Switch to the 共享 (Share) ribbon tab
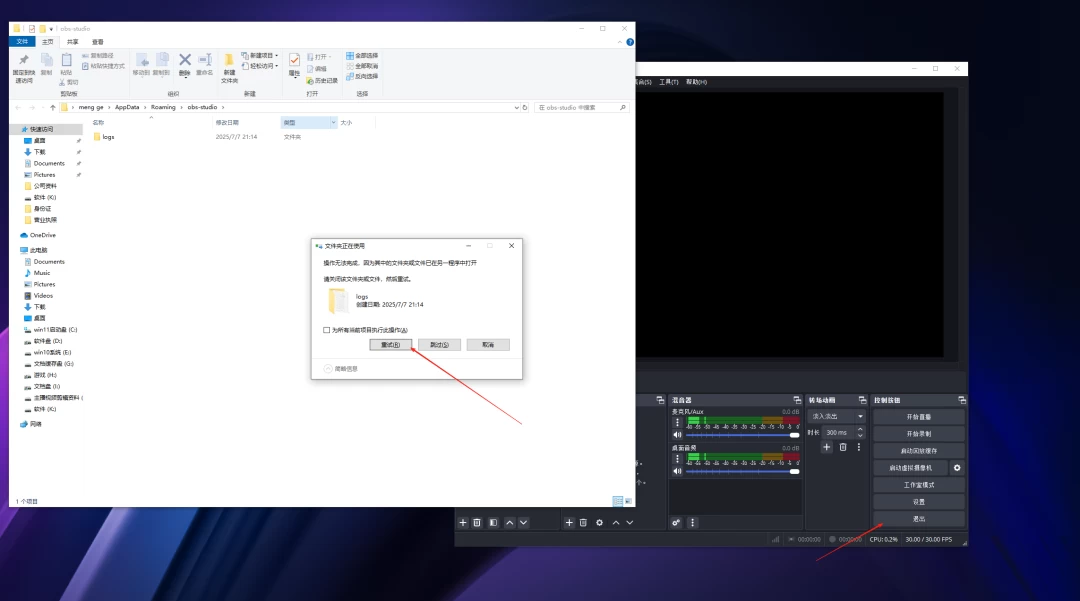 click(x=72, y=42)
